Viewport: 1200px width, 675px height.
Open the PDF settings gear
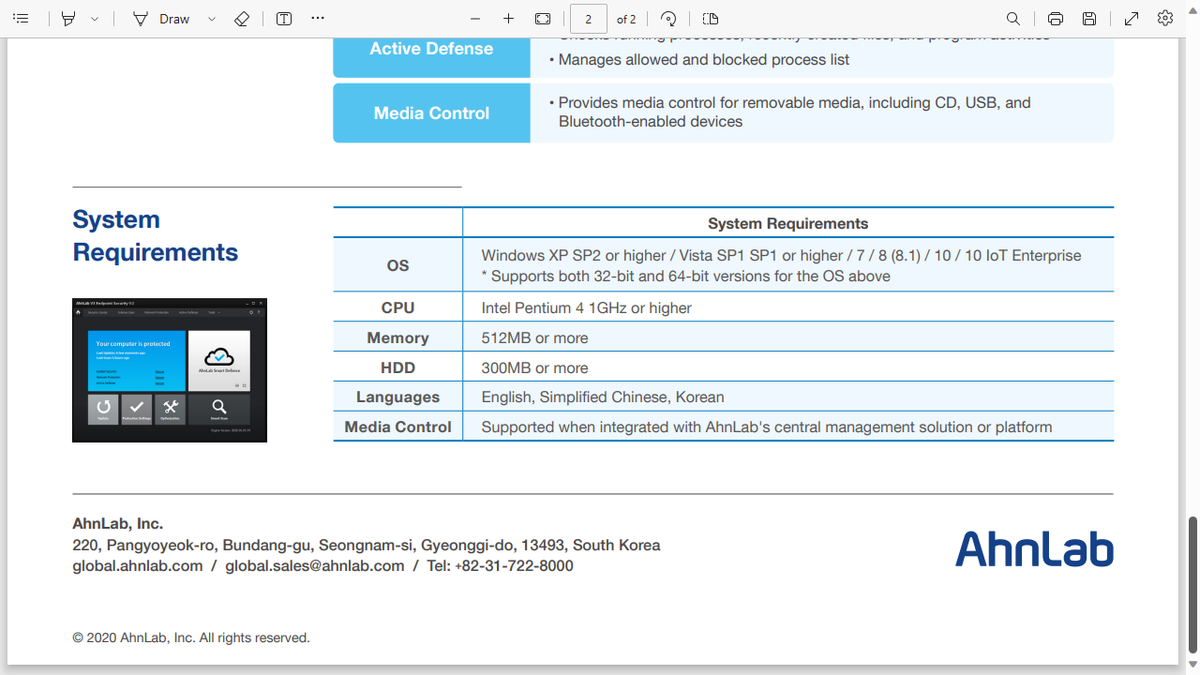[1164, 18]
